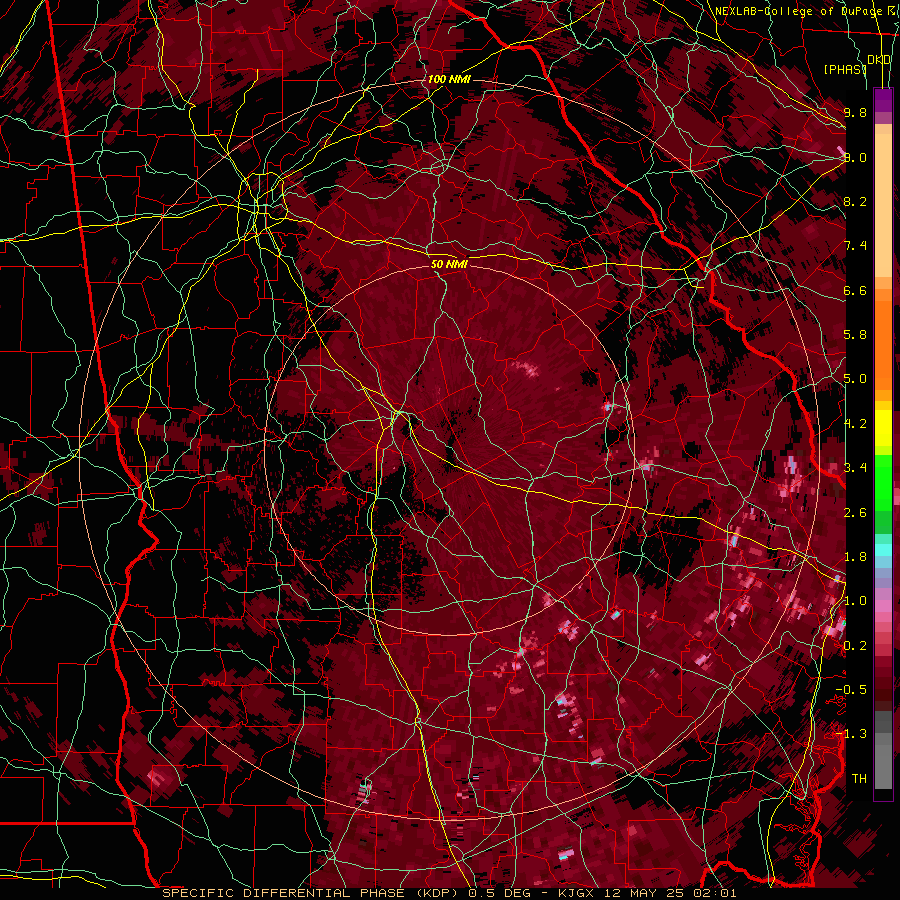Select the 6.6 legend value
The image size is (900, 900).
pyautogui.click(x=855, y=290)
